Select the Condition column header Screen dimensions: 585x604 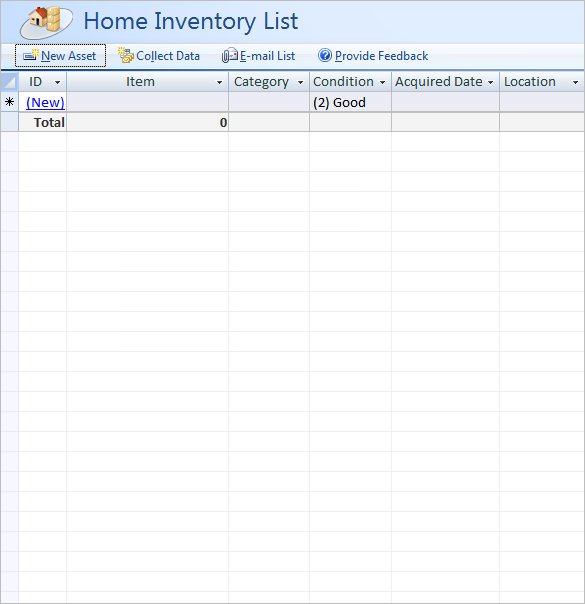pos(350,82)
